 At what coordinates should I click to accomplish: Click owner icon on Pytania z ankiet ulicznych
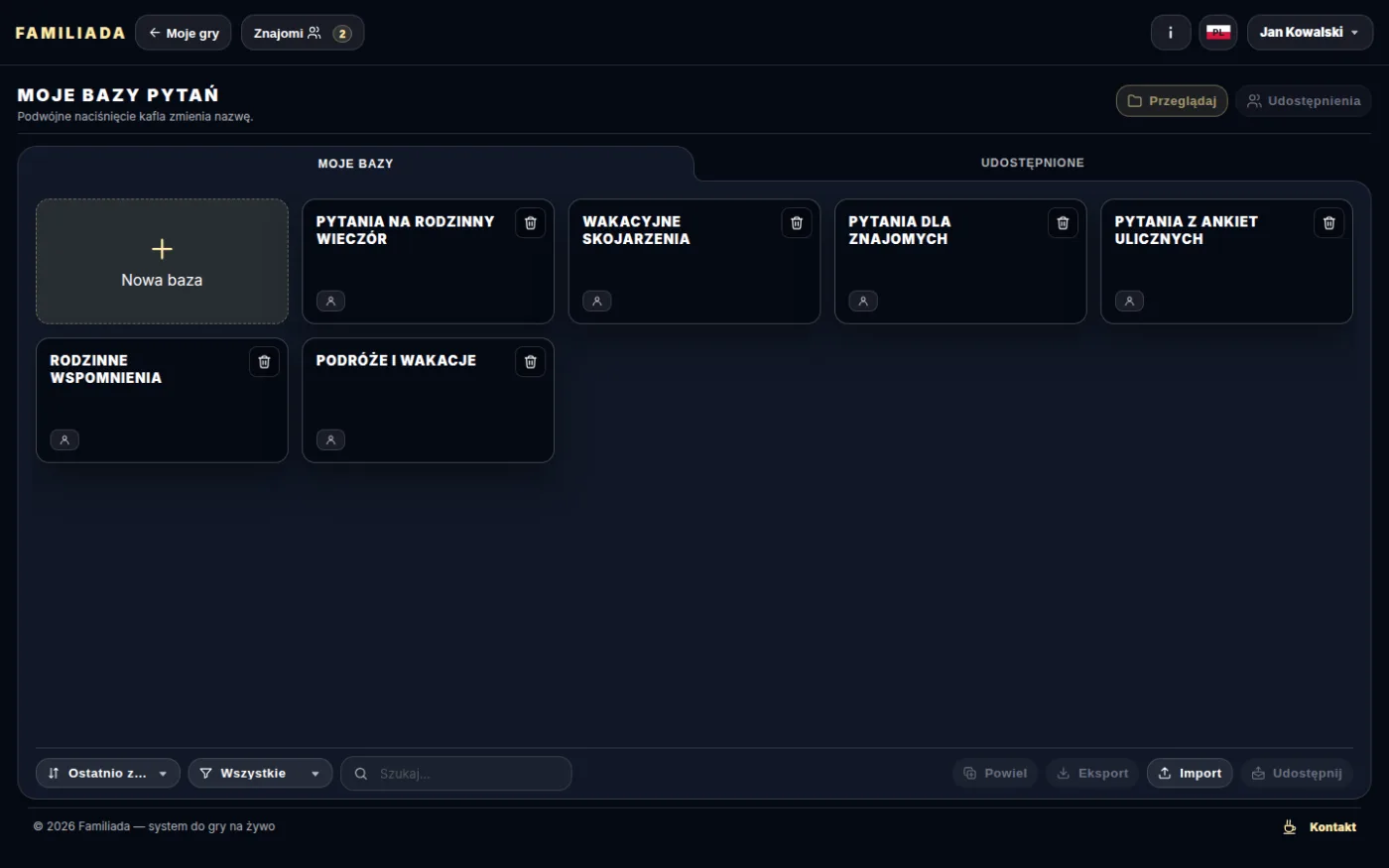(1129, 301)
